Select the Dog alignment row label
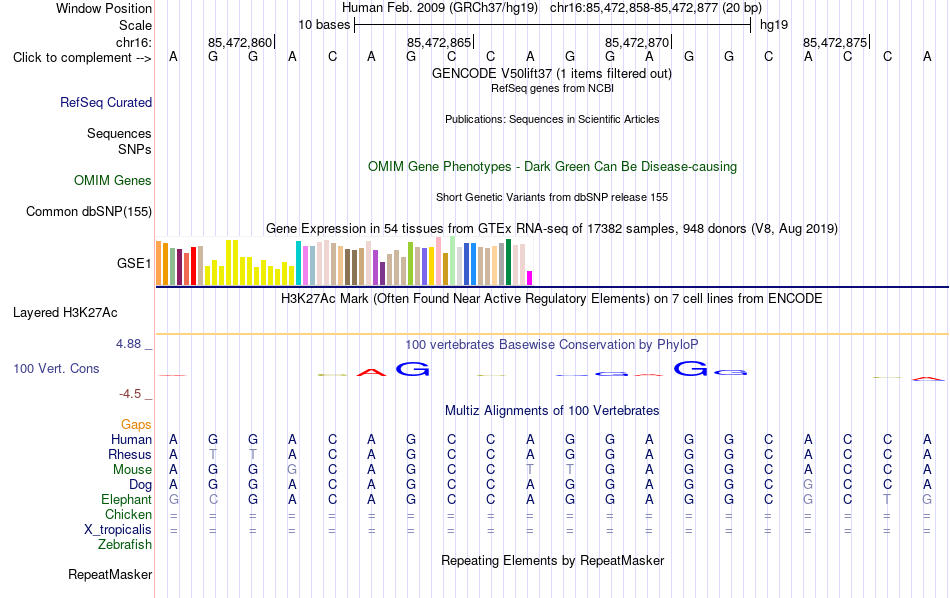 140,485
